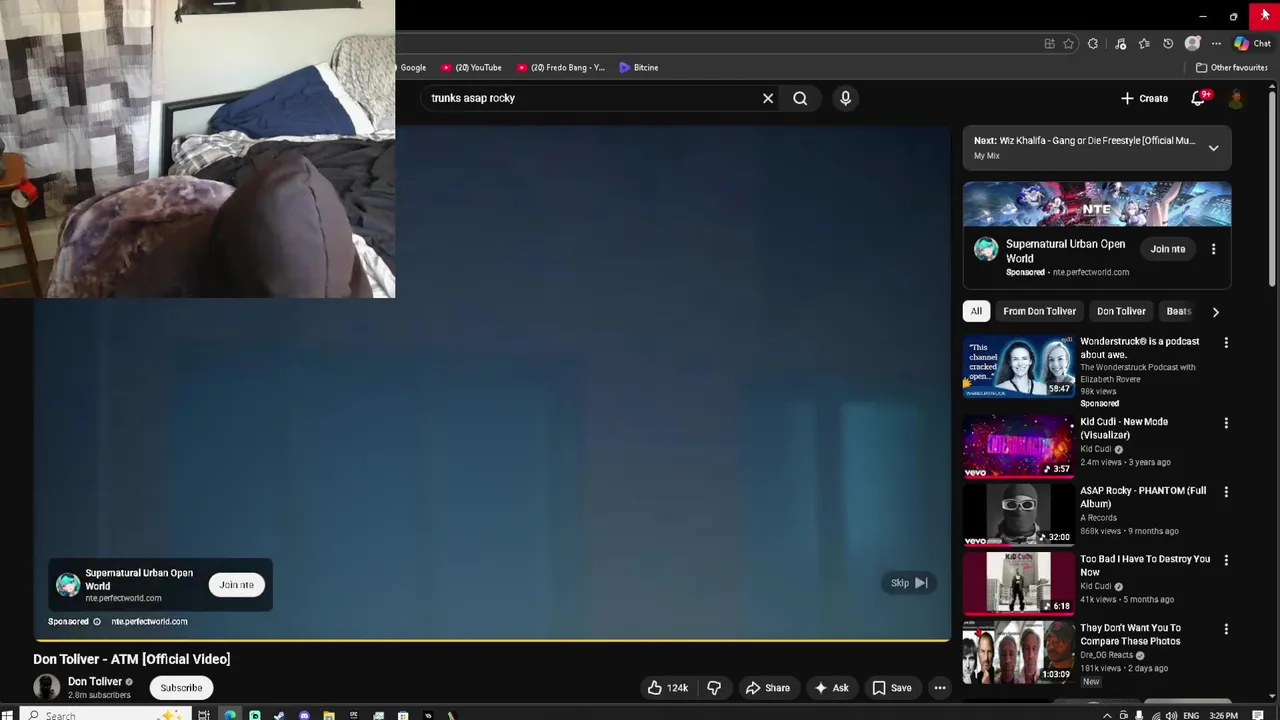The image size is (1280, 720).
Task: Open the (20) YouTube bookmark
Action: (x=471, y=67)
